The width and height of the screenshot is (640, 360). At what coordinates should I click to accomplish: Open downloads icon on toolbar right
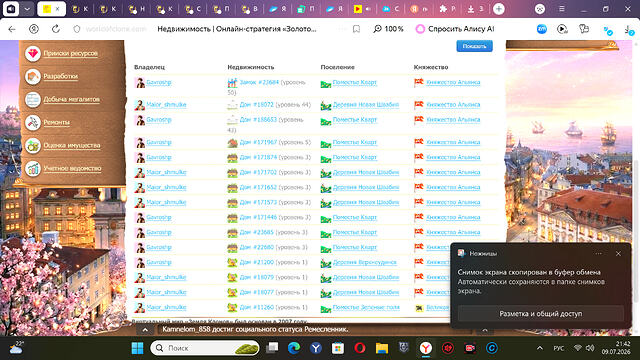629,29
